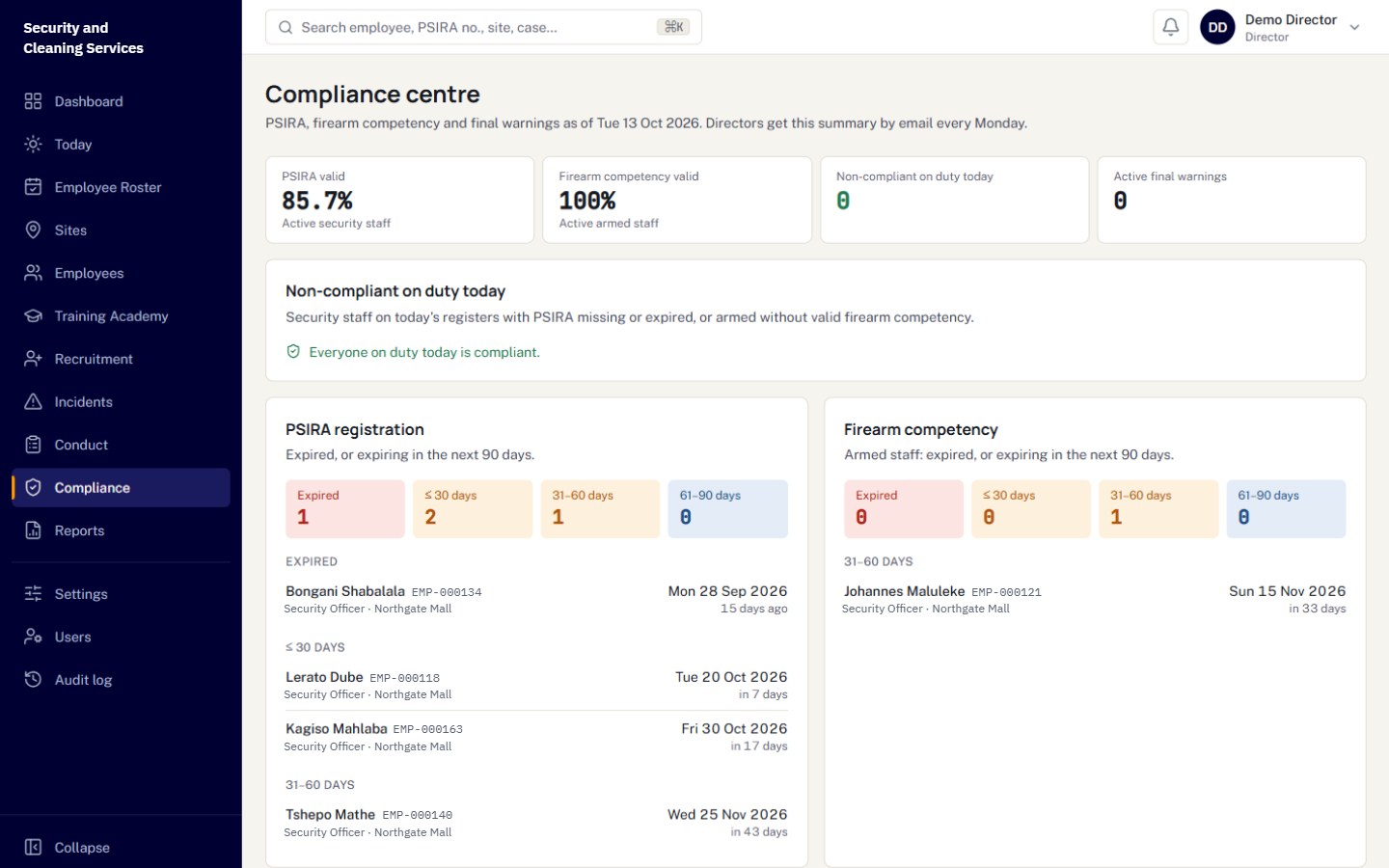Click the search magnifier icon
This screenshot has width=1389, height=868.
tap(286, 27)
